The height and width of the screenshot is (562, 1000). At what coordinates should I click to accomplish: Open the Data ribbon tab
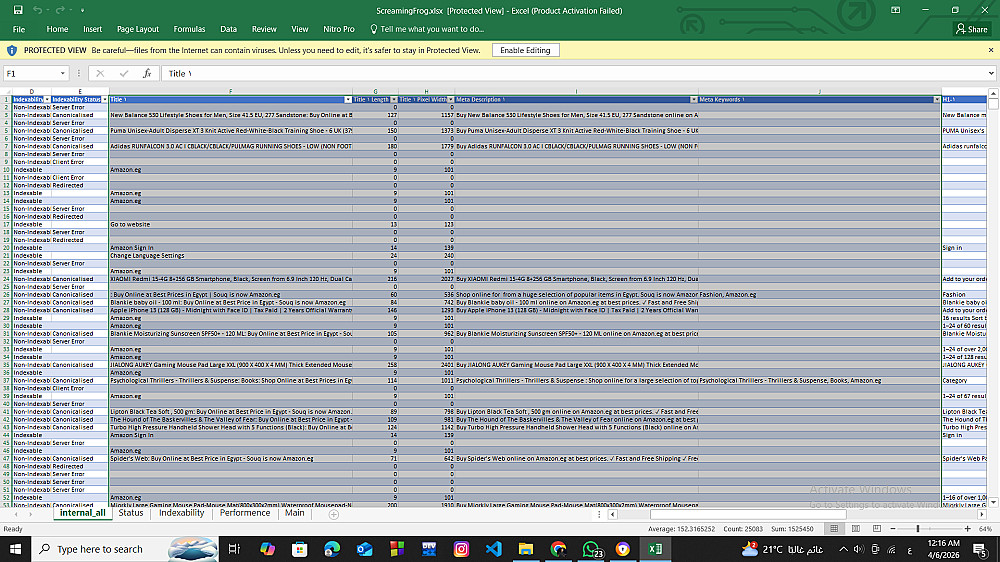tap(228, 29)
